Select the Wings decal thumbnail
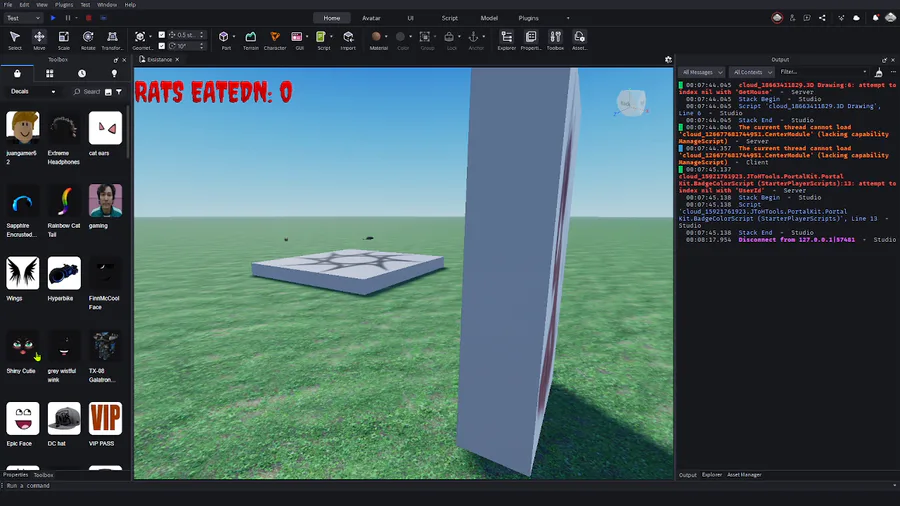 point(22,273)
